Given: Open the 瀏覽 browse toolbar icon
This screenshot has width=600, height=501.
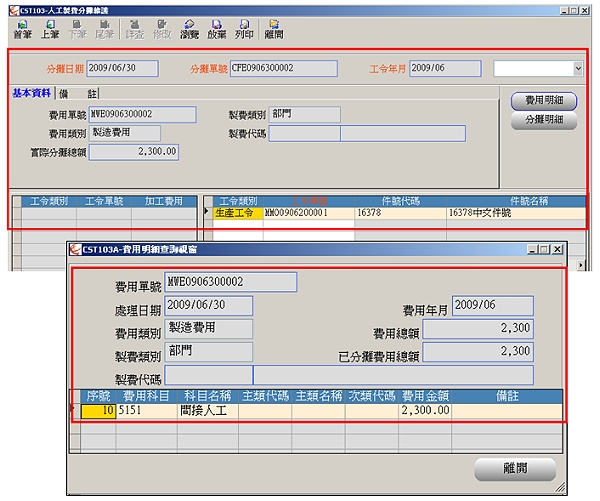Looking at the screenshot, I should (189, 30).
